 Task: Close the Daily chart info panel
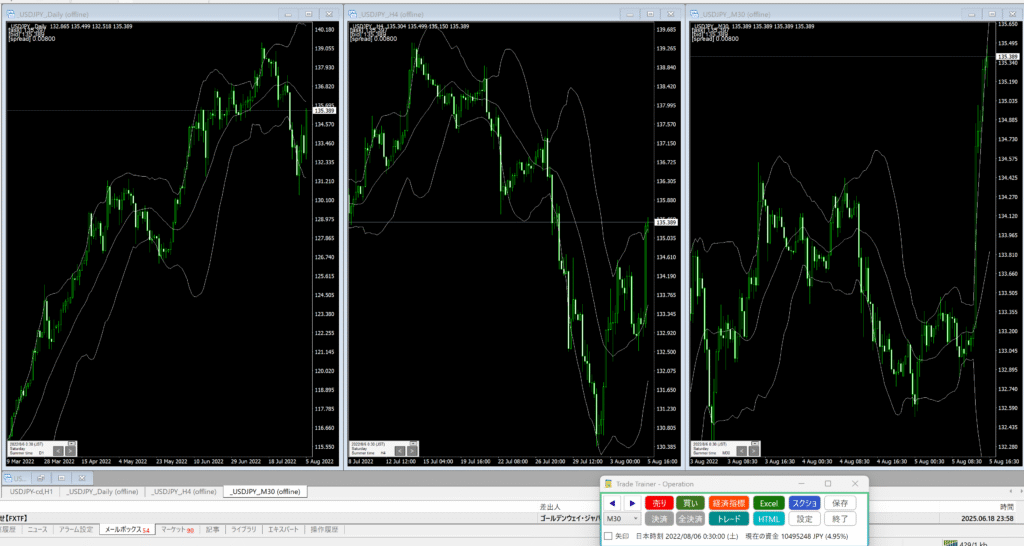72,443
